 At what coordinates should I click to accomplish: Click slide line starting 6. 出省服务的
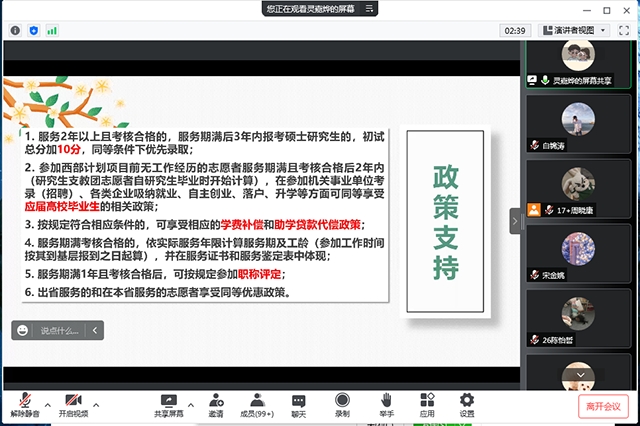(158, 292)
